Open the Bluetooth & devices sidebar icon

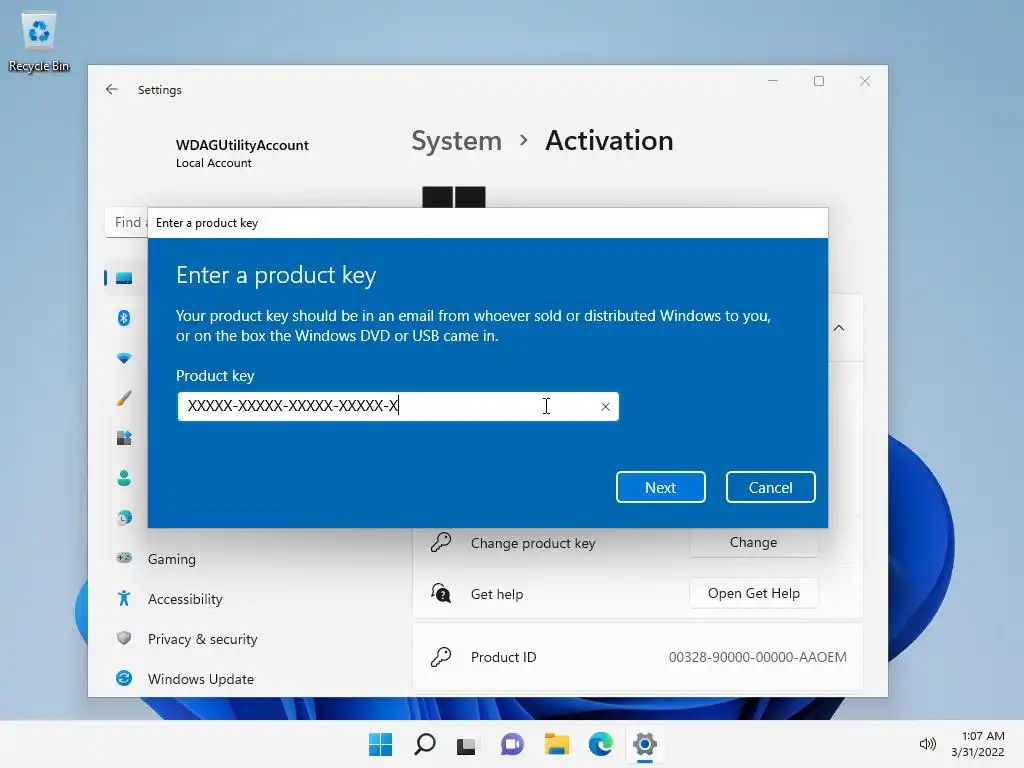point(123,318)
